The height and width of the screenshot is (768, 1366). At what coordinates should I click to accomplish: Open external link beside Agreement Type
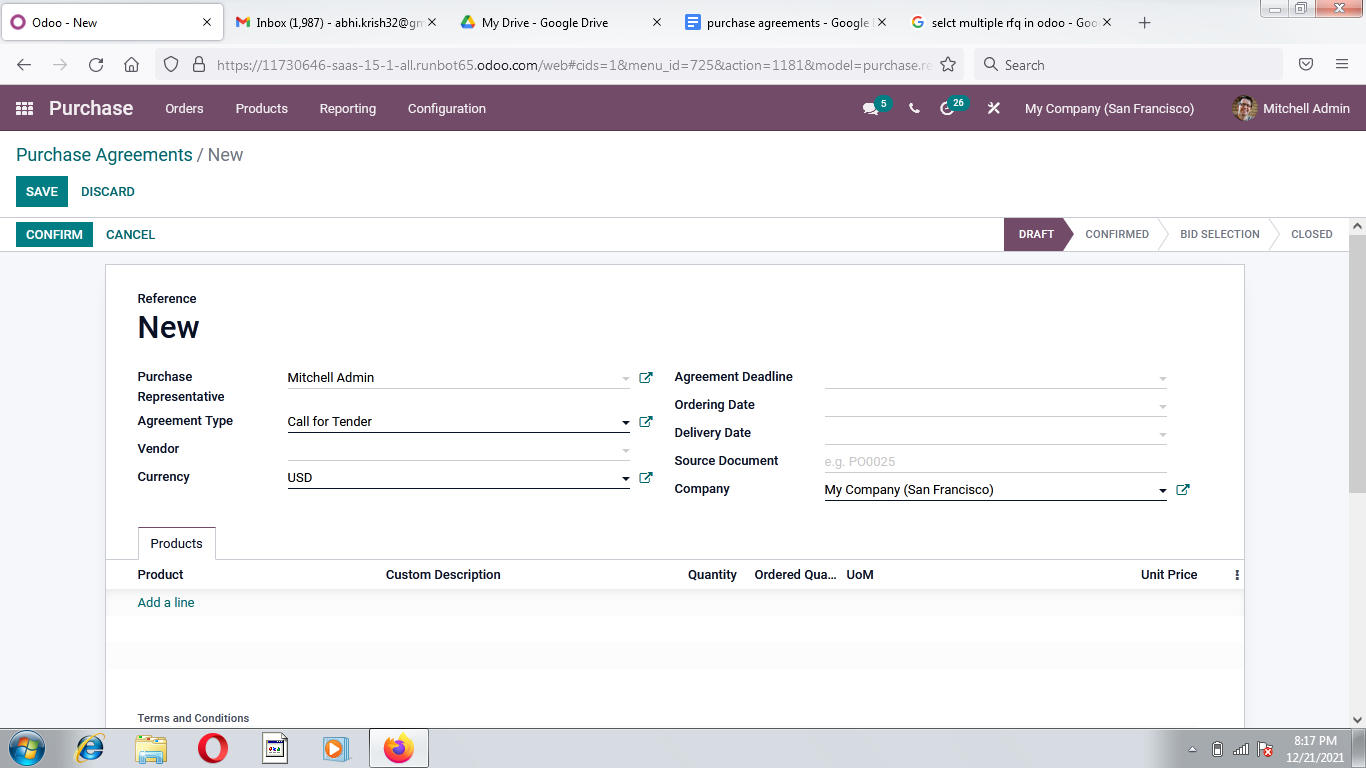(x=646, y=422)
